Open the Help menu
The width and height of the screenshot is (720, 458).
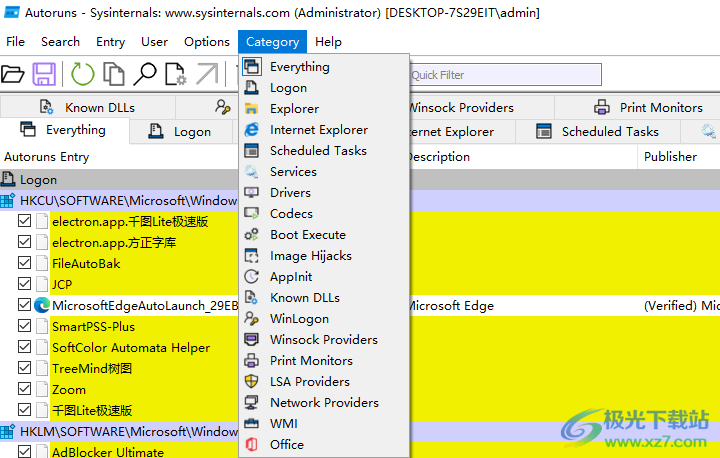(x=328, y=42)
